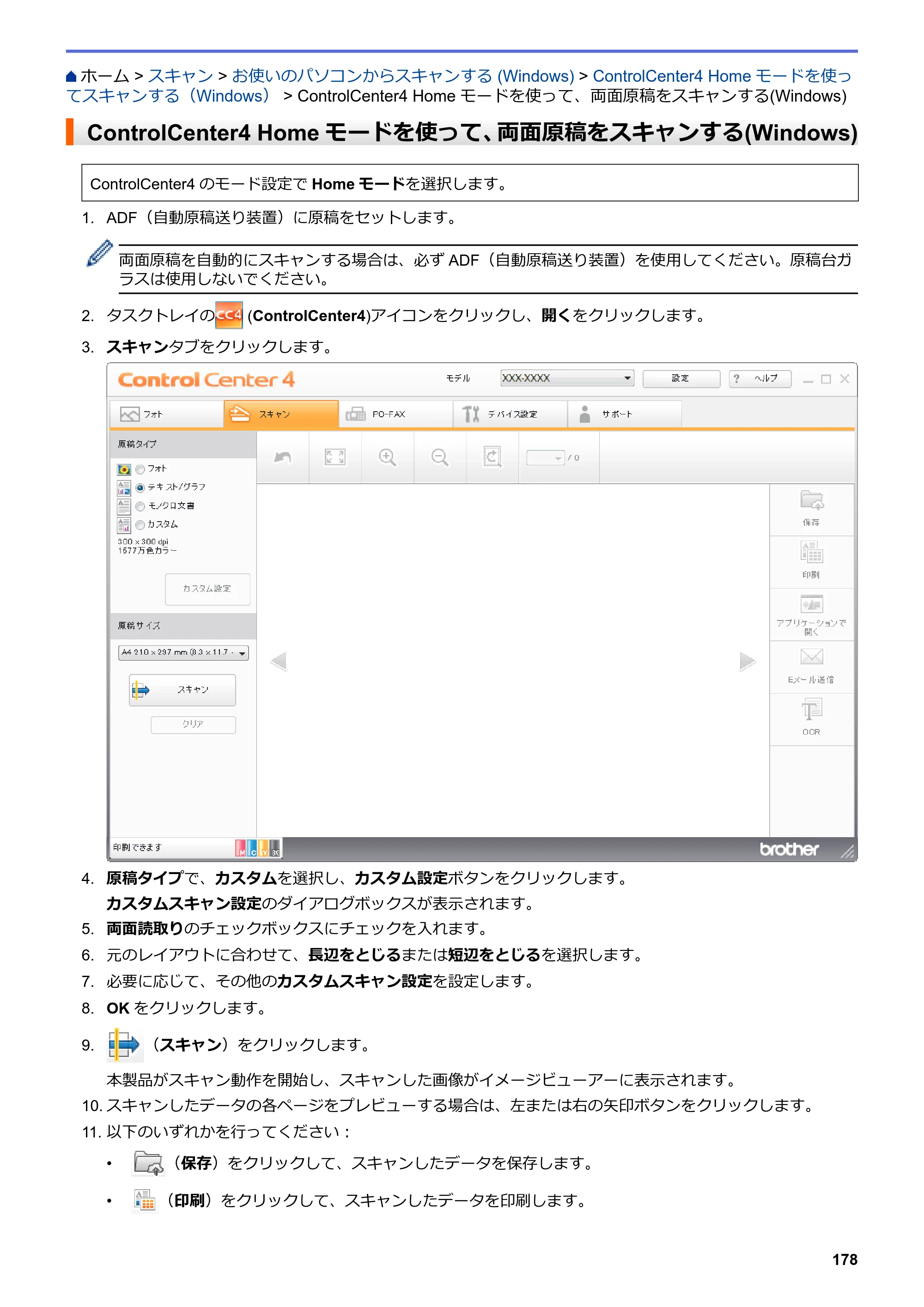The height and width of the screenshot is (1307, 924).
Task: Open the page number dropdown in viewer toolbar
Action: 546,458
